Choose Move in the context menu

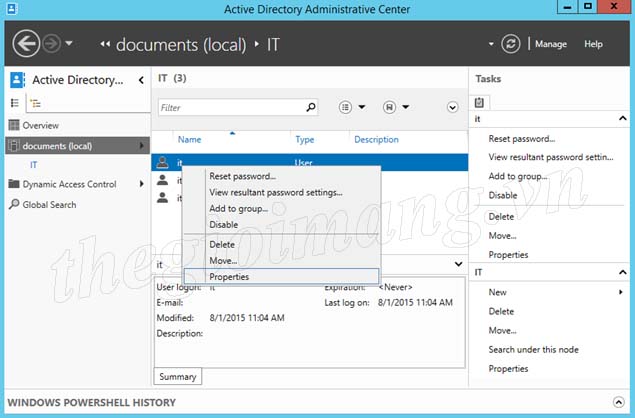(281, 261)
